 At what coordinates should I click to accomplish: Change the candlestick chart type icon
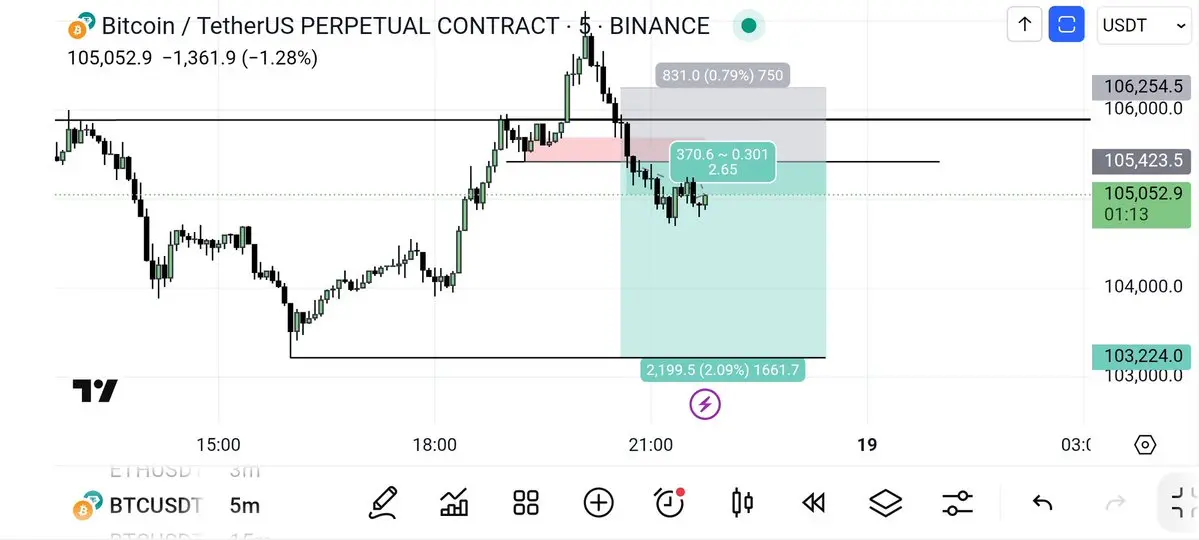point(742,503)
